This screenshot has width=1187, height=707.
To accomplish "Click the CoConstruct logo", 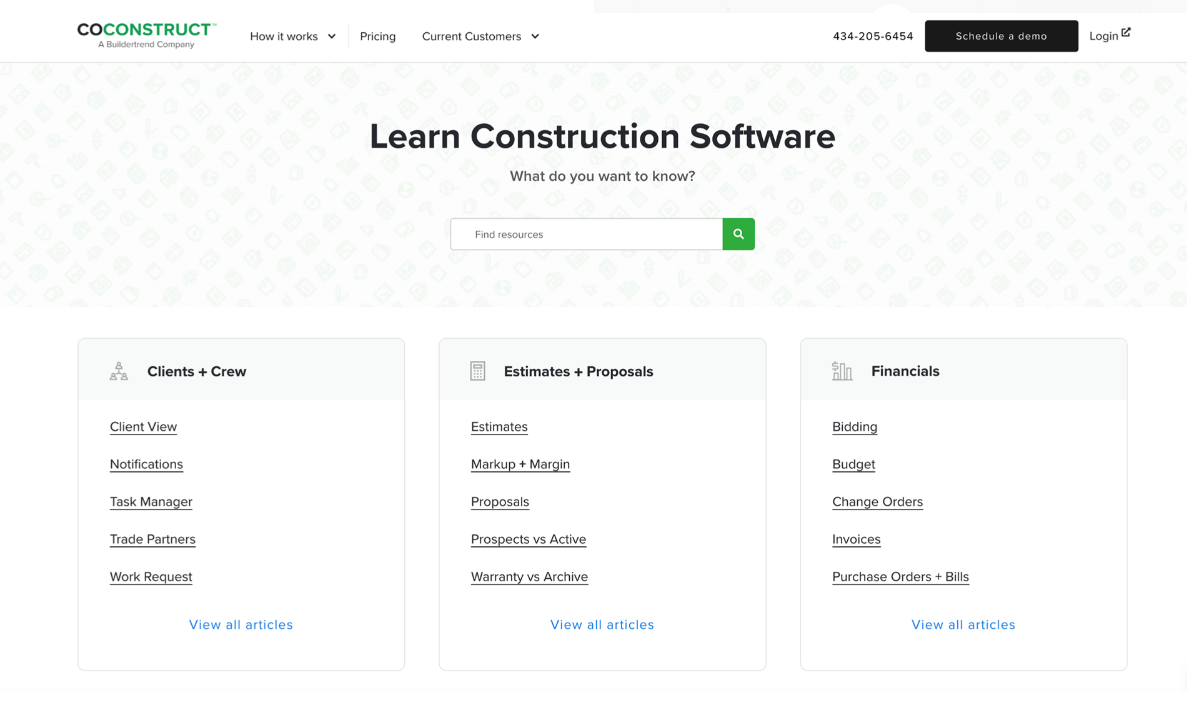I will 146,35.
